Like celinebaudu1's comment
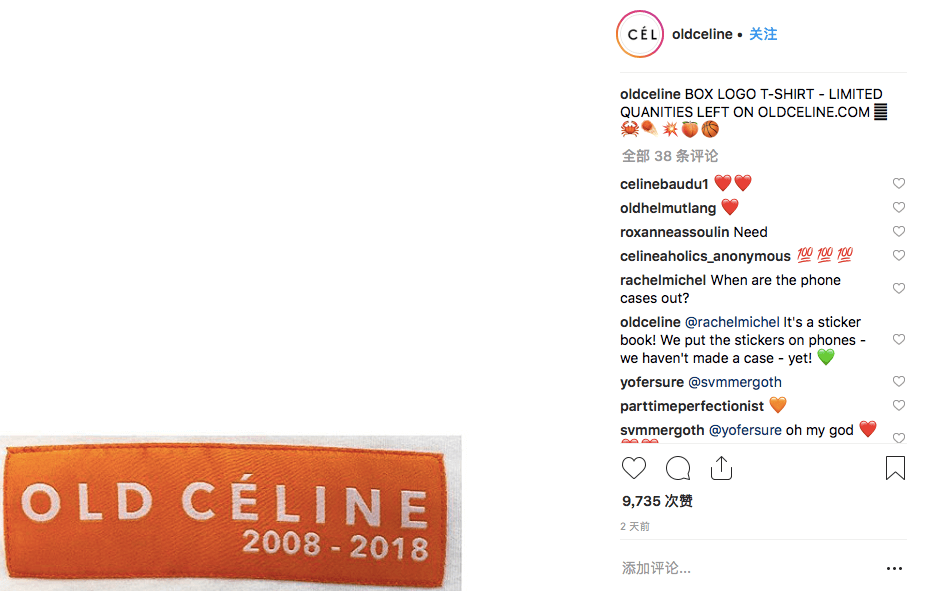 (x=898, y=184)
